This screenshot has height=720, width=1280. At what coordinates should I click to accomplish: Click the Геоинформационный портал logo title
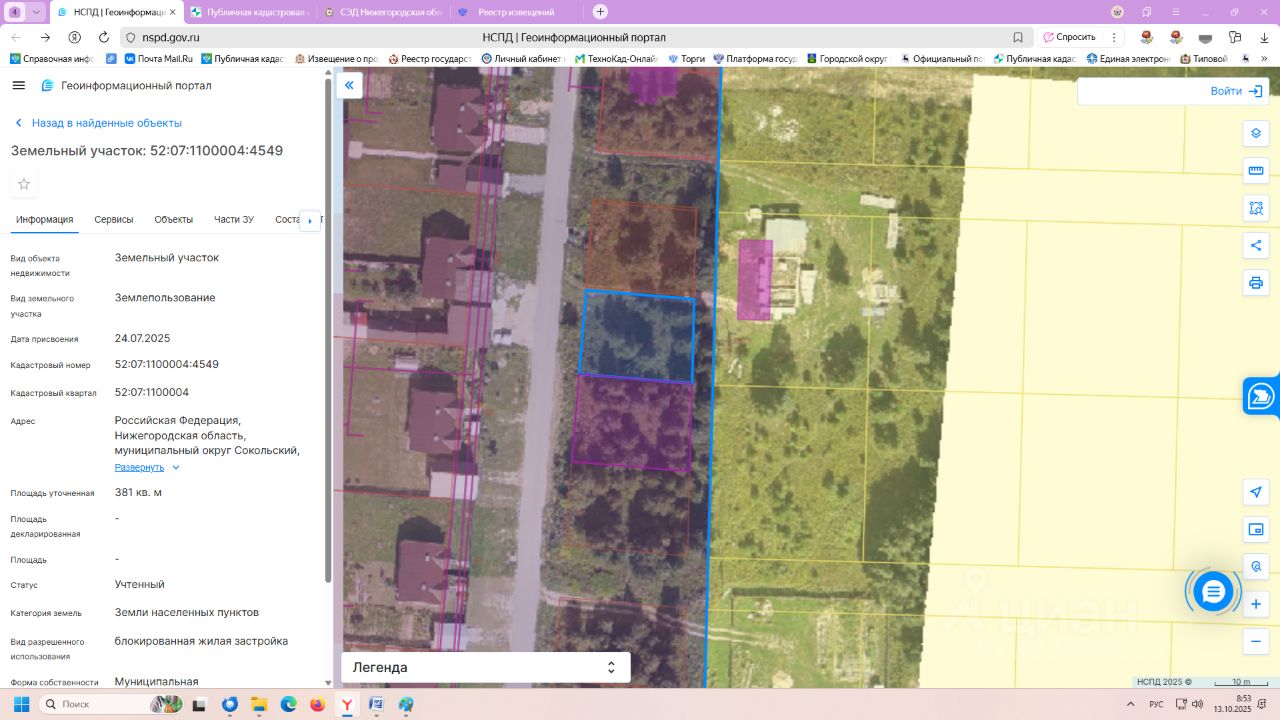126,86
